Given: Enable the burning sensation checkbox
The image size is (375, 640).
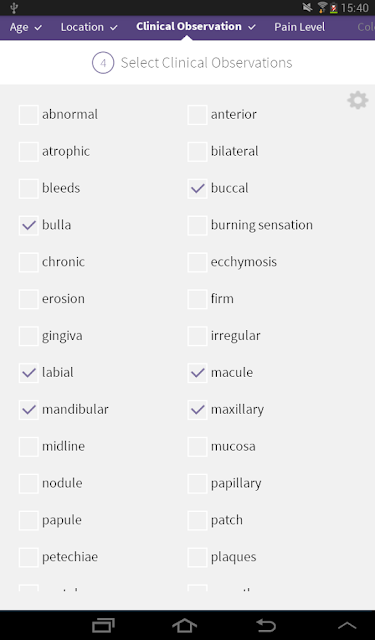Looking at the screenshot, I should 197,225.
